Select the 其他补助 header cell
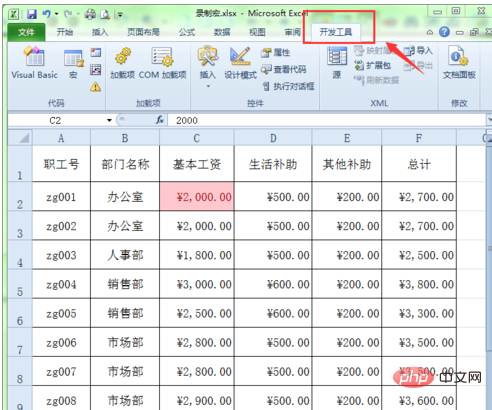The height and width of the screenshot is (410, 492). (x=347, y=164)
